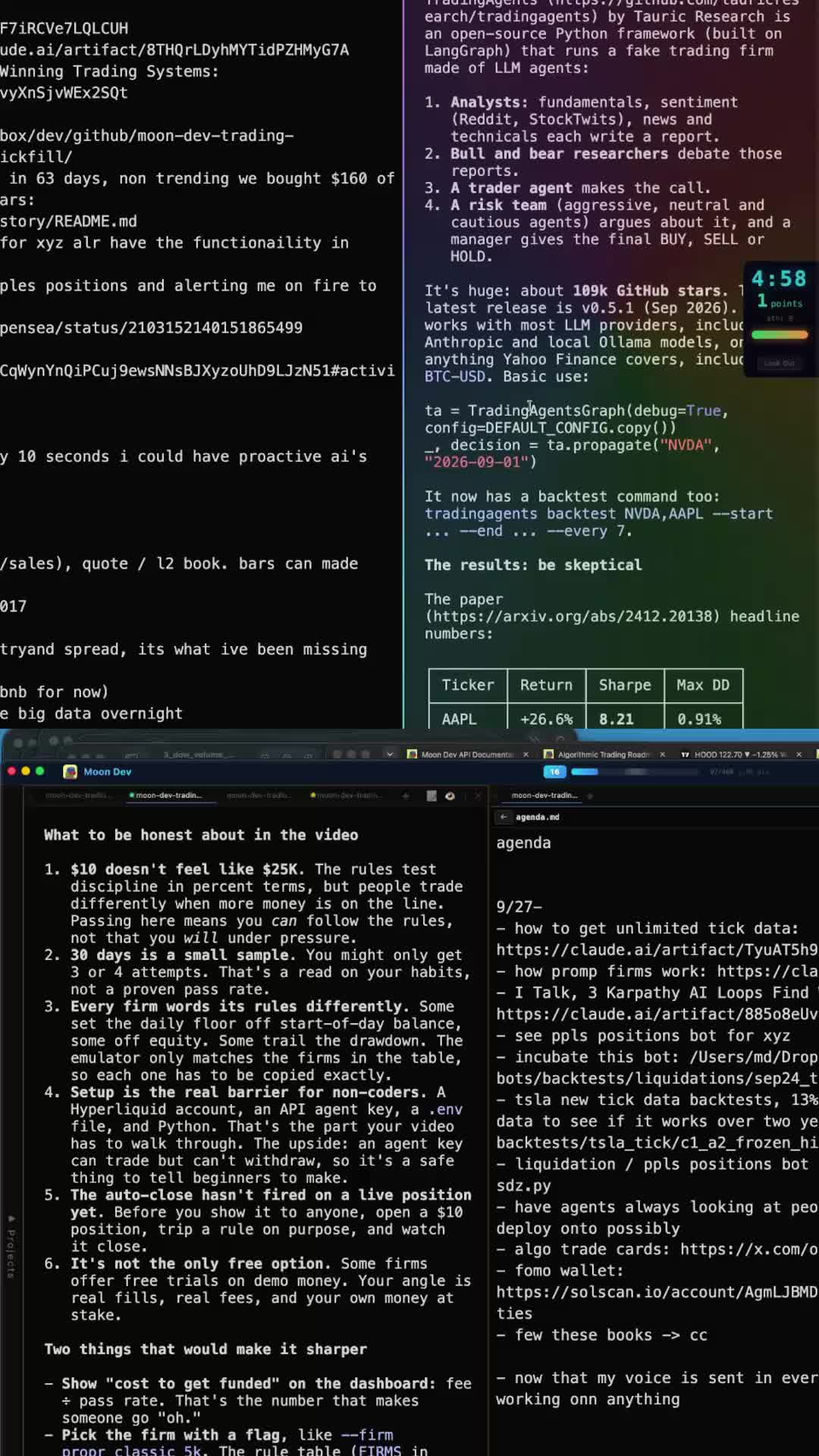Screen dimensions: 819x1456
Task: Click the 'Two things that would make it sharper' heading
Action: click(x=206, y=1349)
